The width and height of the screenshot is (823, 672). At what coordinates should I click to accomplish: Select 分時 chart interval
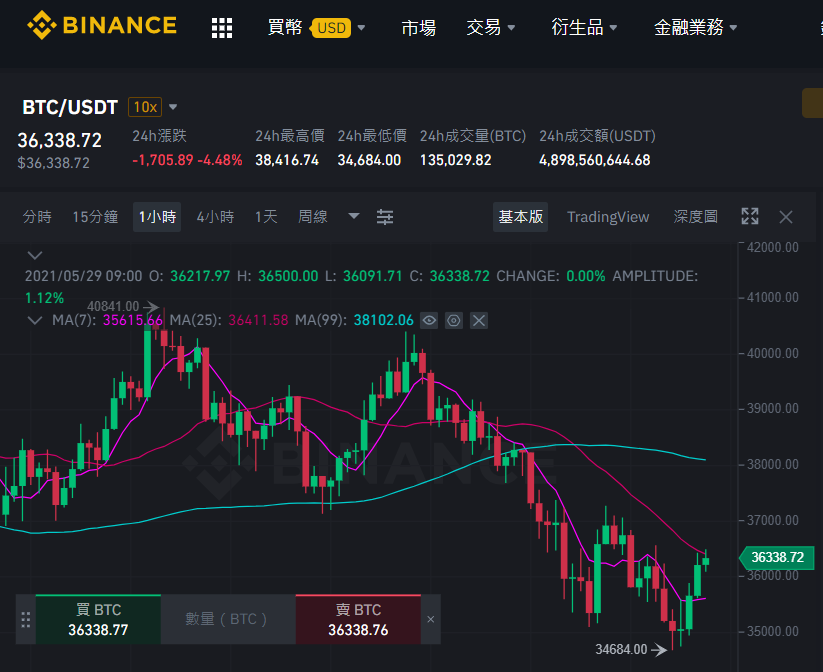37,217
